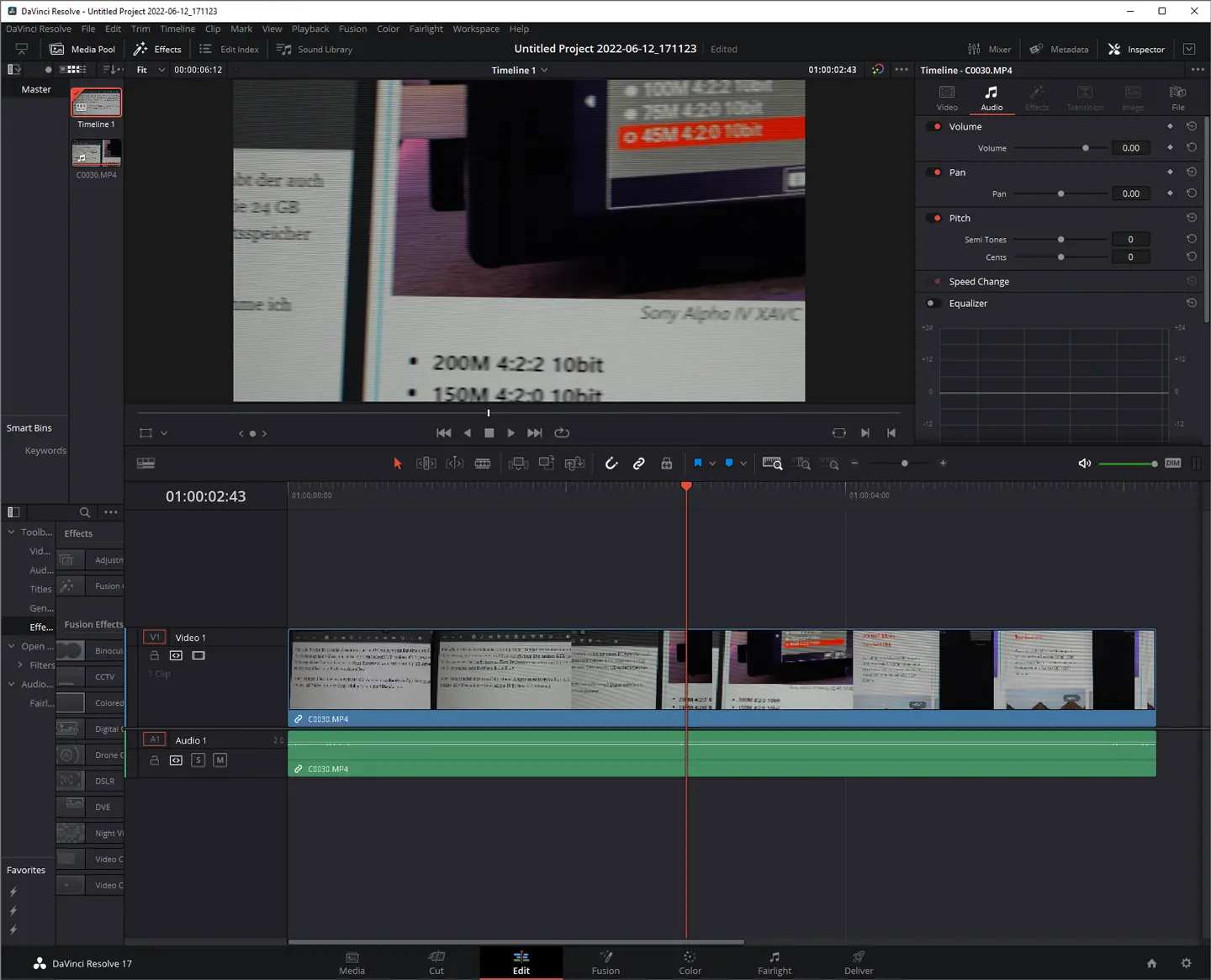Click the Overwrite Clip icon
This screenshot has width=1211, height=980.
[x=547, y=464]
